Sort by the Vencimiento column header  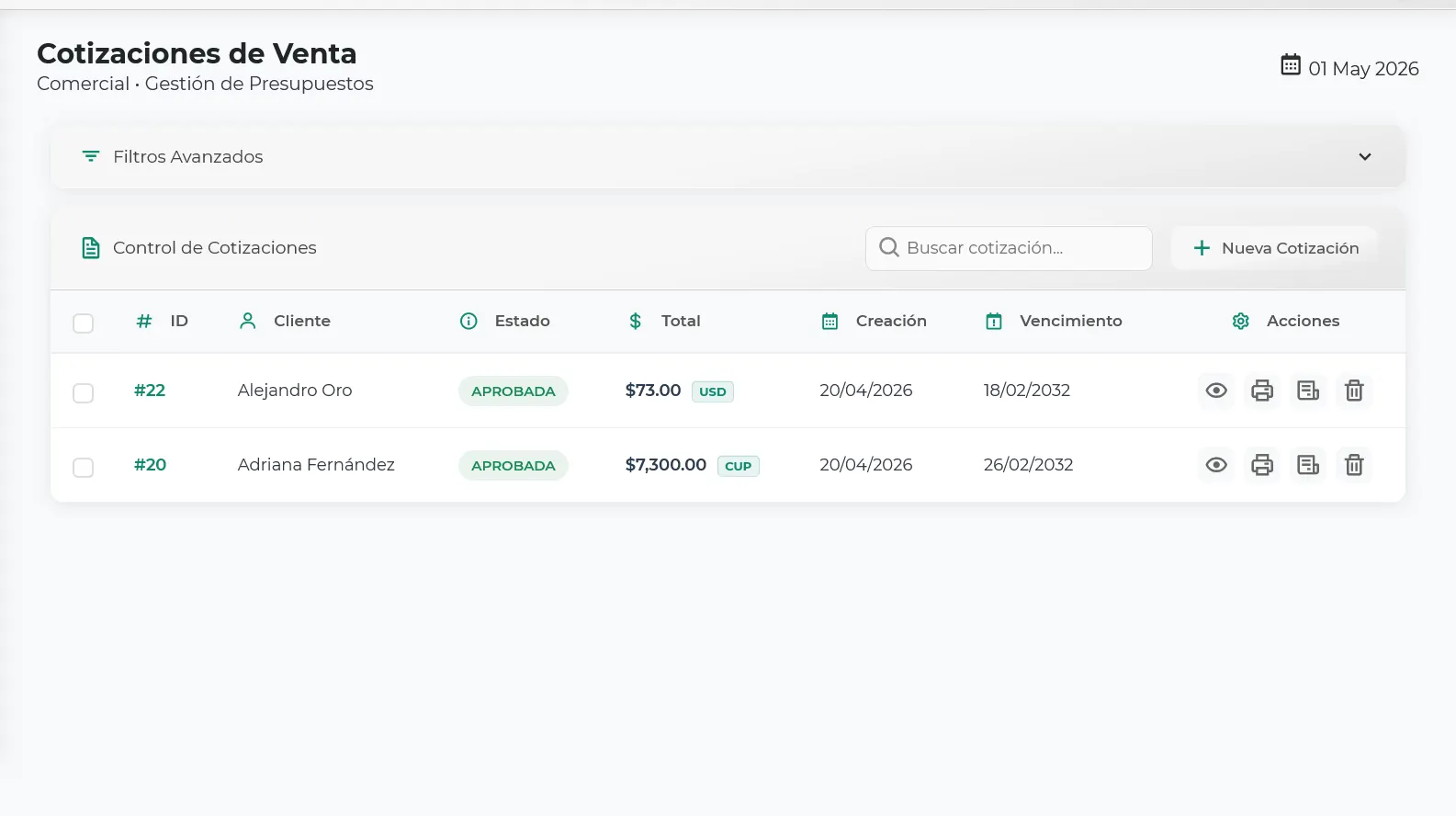point(1071,321)
